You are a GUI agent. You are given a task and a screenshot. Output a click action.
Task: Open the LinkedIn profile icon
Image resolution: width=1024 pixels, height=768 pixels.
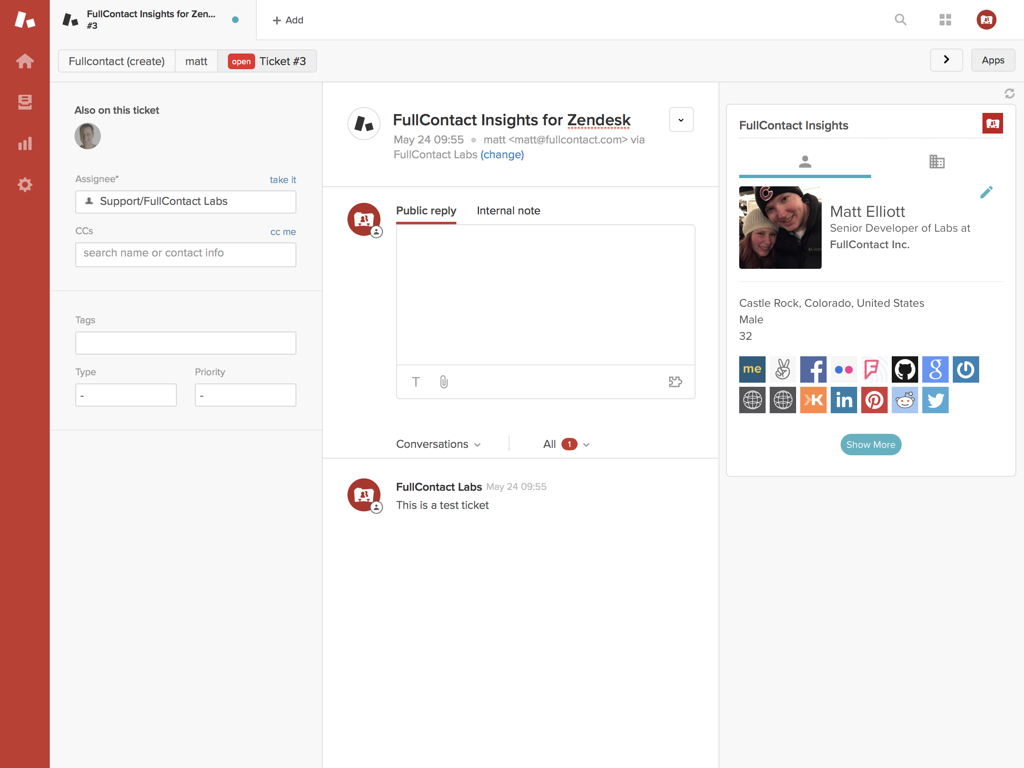click(x=843, y=401)
